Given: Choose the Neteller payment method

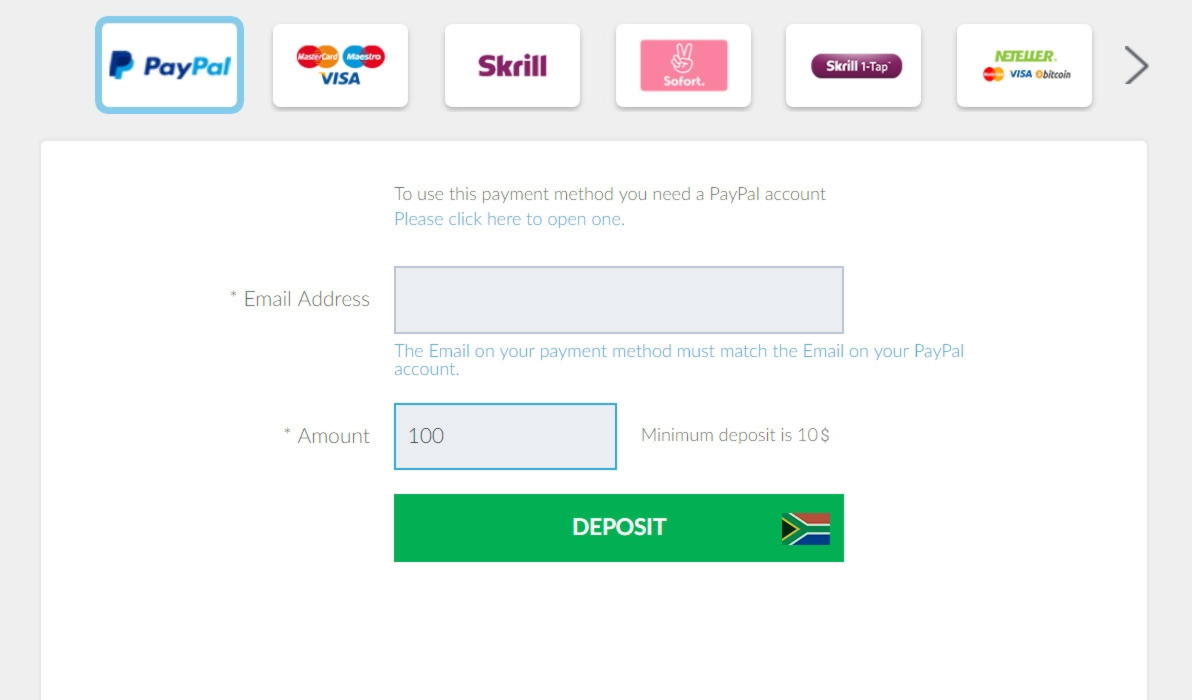Looking at the screenshot, I should point(1025,65).
